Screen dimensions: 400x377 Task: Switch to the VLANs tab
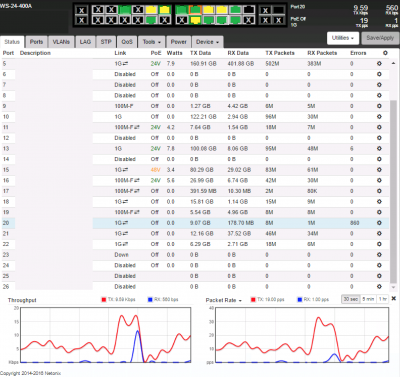(x=61, y=42)
